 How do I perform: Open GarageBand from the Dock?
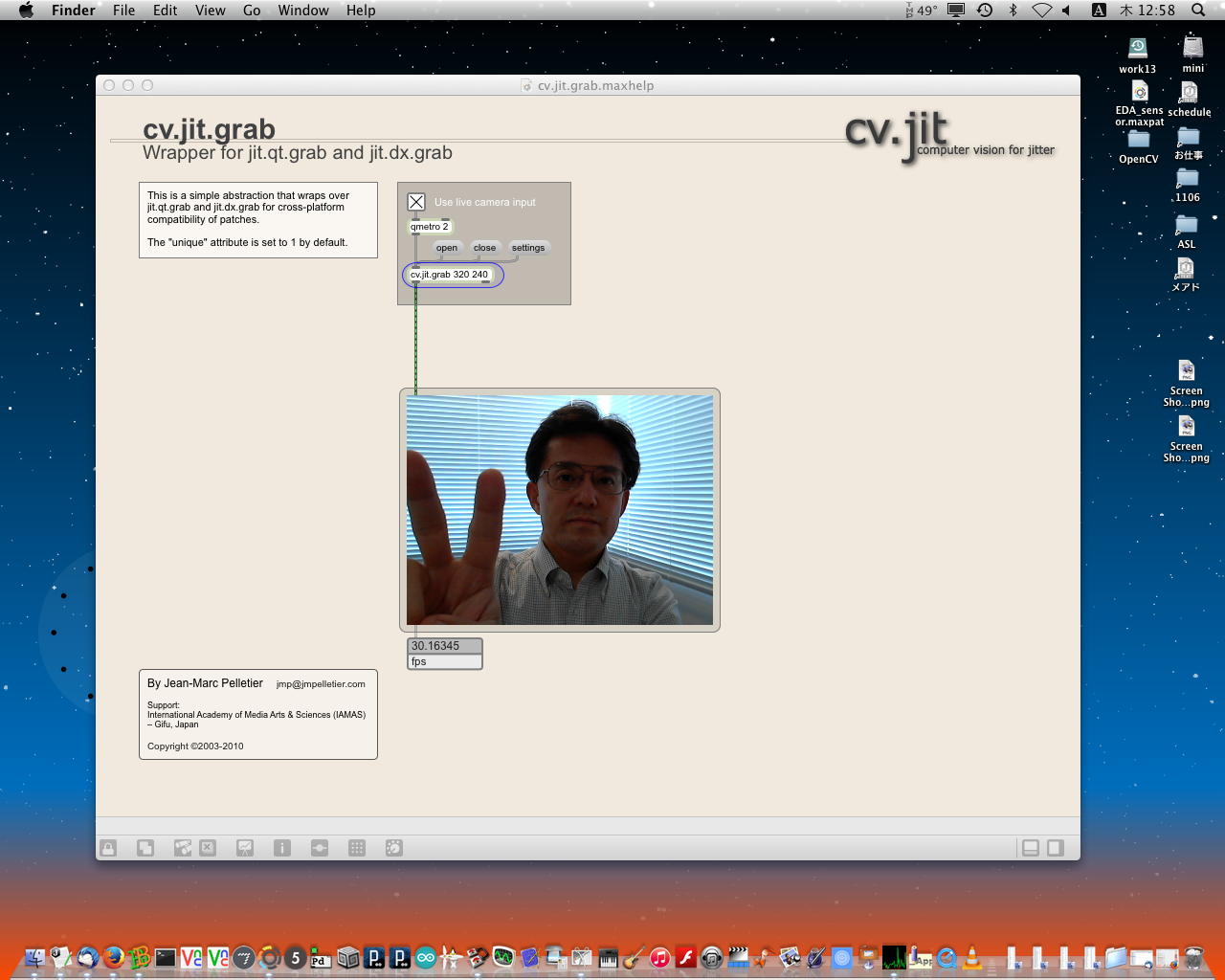click(x=634, y=956)
